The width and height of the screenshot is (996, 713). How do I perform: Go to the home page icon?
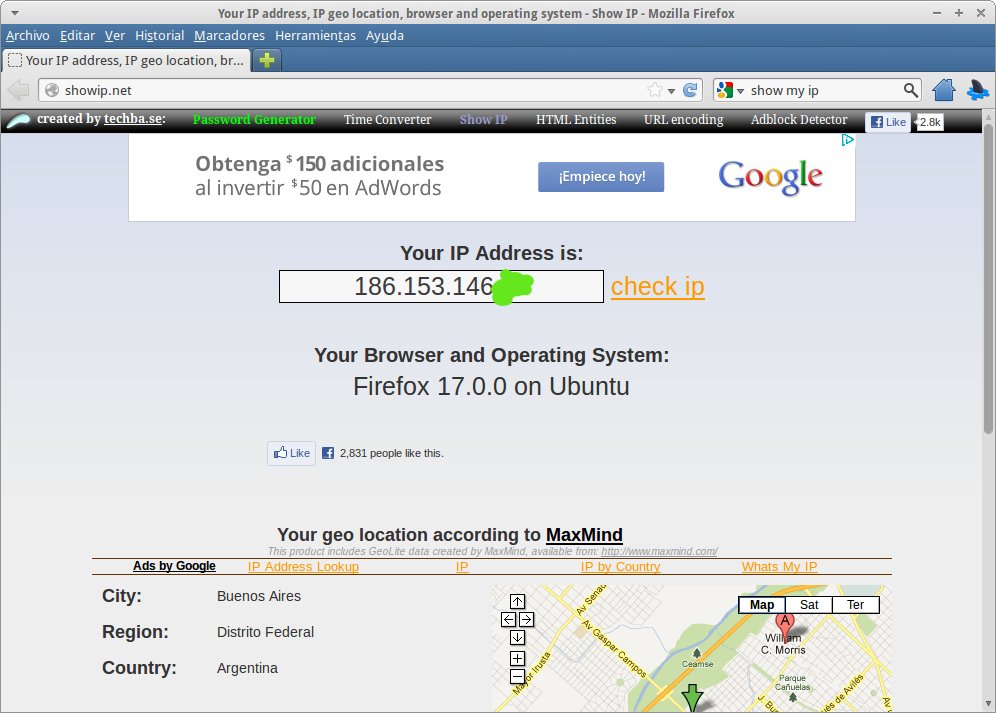[944, 90]
